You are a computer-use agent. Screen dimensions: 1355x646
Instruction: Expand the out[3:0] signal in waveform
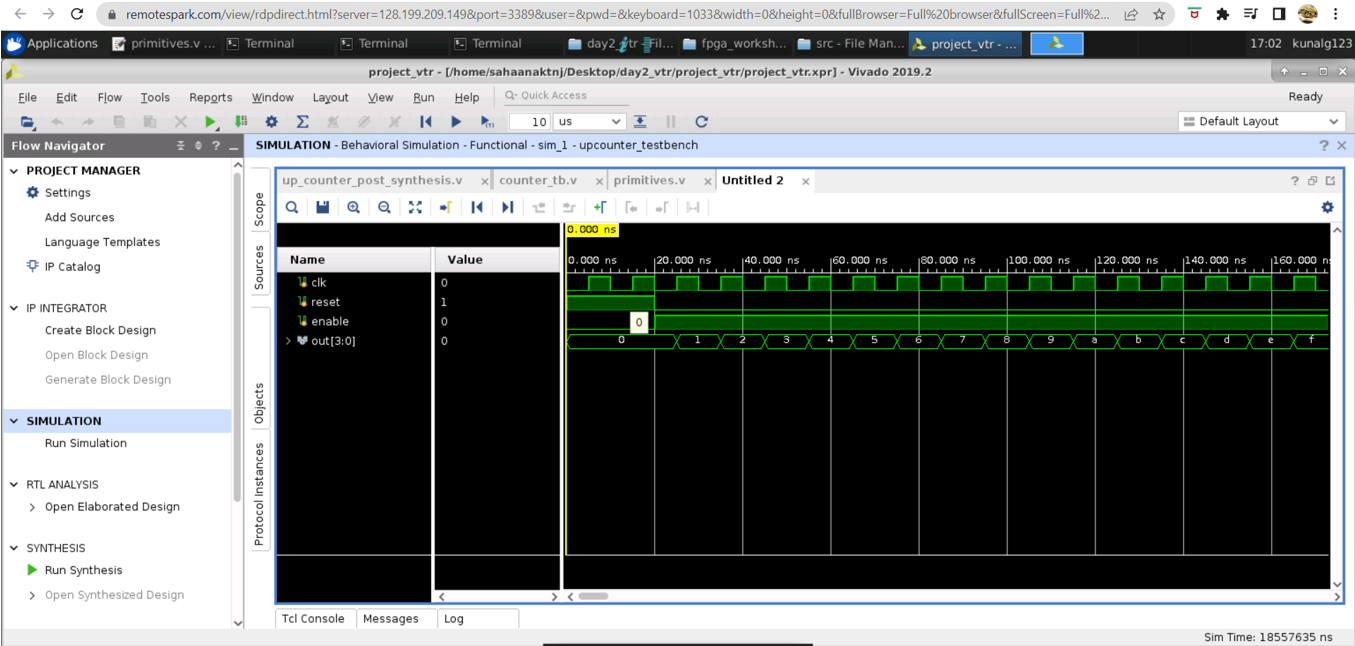click(287, 340)
